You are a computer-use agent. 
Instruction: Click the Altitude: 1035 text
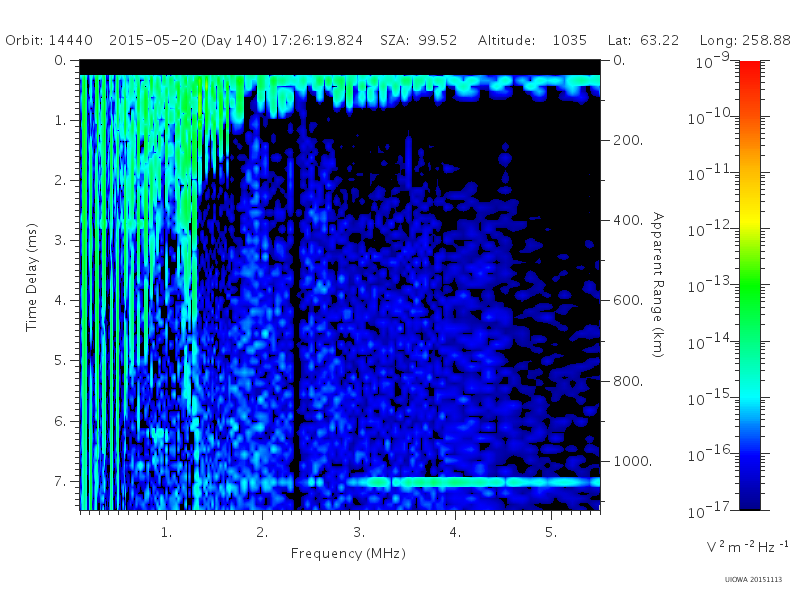click(x=532, y=40)
